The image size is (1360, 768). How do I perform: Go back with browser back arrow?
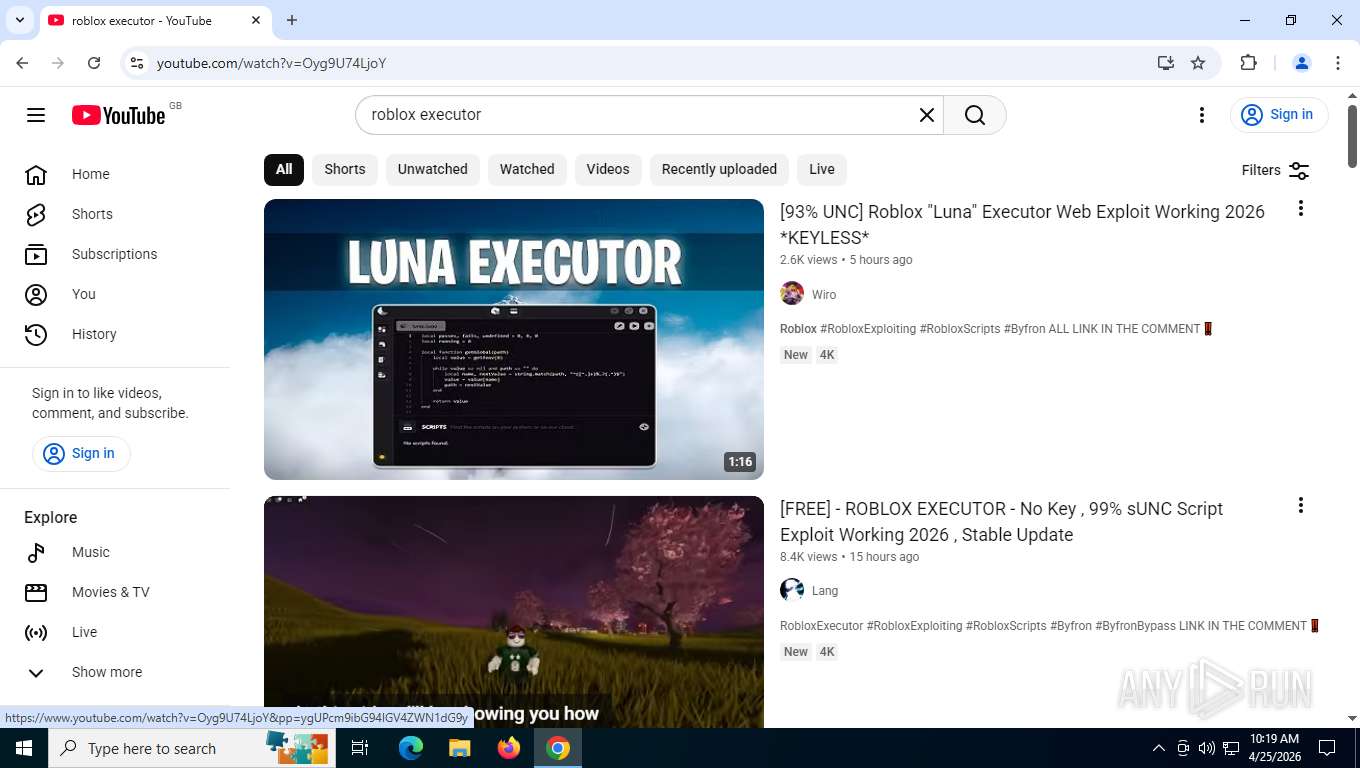click(22, 63)
